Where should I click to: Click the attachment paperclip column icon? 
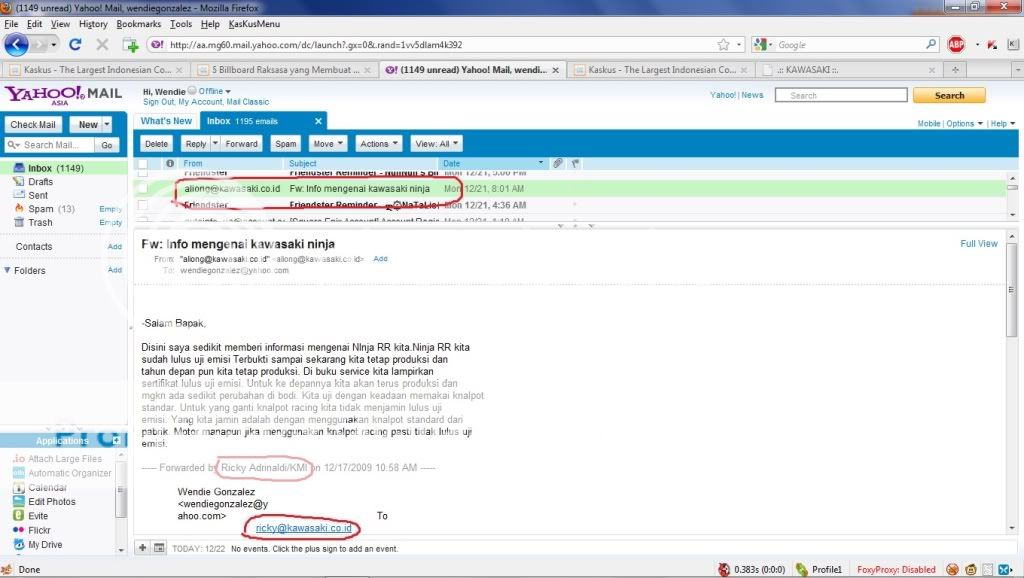pos(558,163)
